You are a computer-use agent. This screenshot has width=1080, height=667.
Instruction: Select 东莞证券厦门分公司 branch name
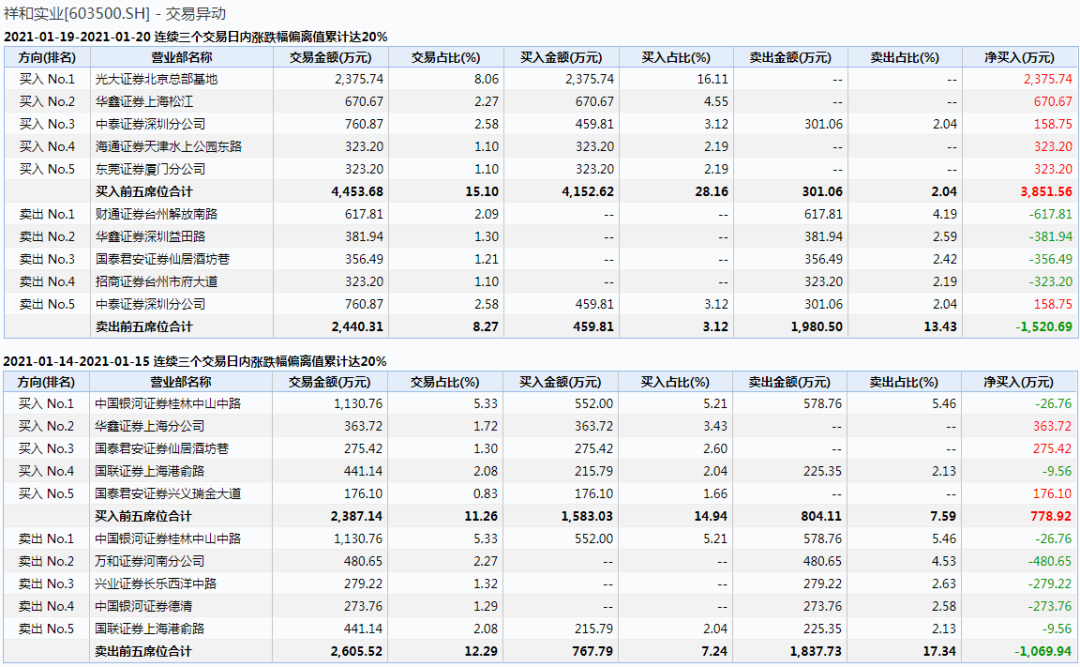[150, 169]
